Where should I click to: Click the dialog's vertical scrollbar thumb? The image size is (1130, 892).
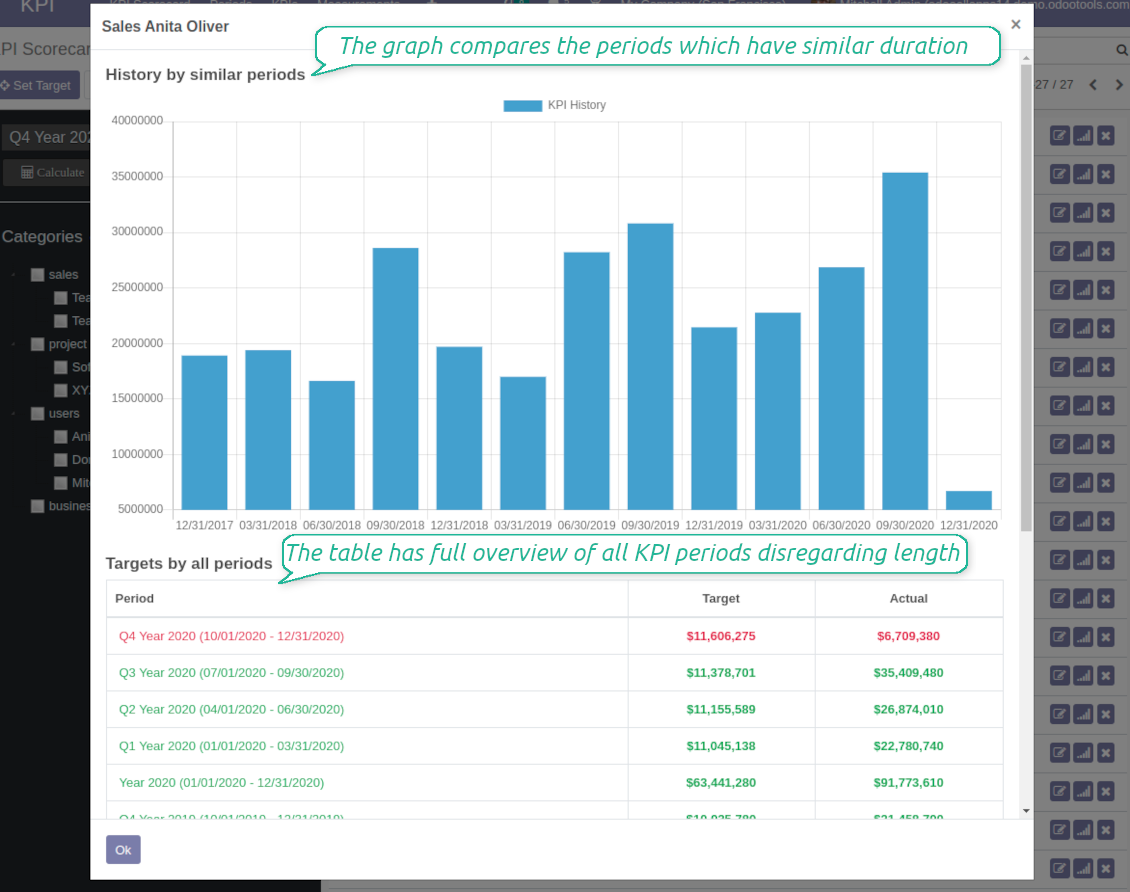pos(1026,298)
